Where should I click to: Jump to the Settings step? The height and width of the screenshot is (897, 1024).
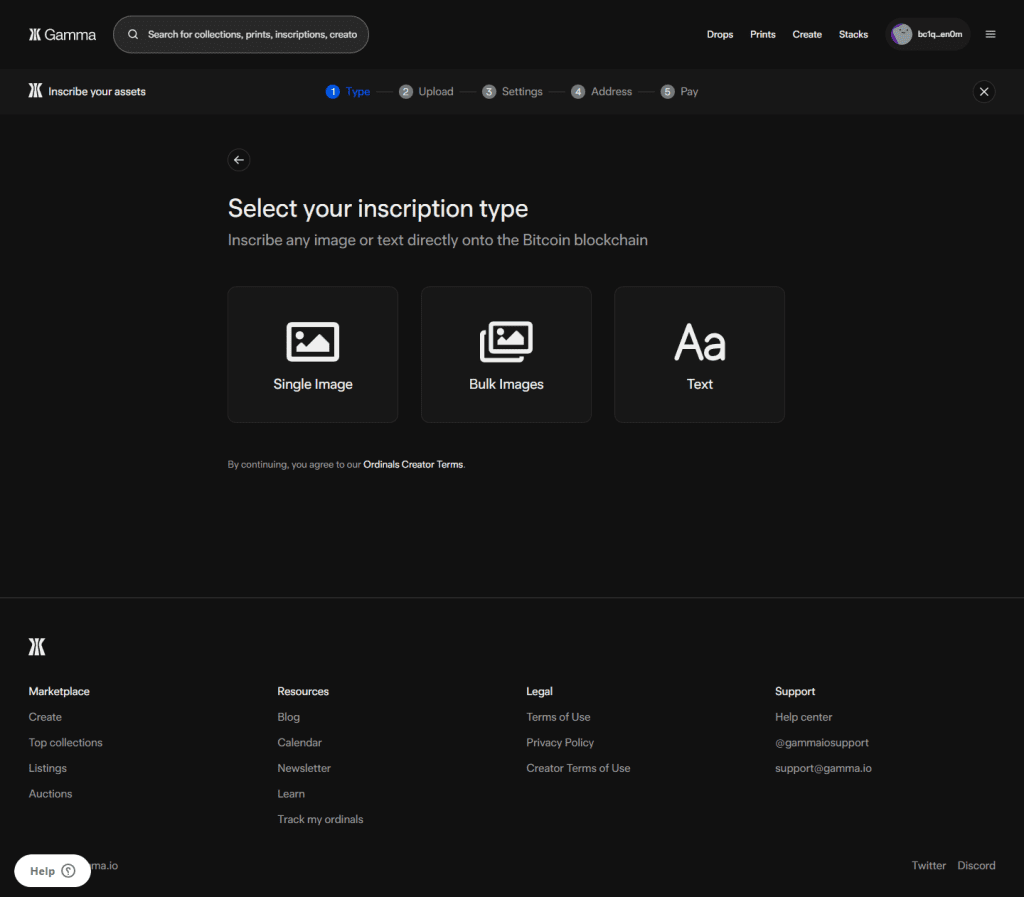pyautogui.click(x=512, y=92)
